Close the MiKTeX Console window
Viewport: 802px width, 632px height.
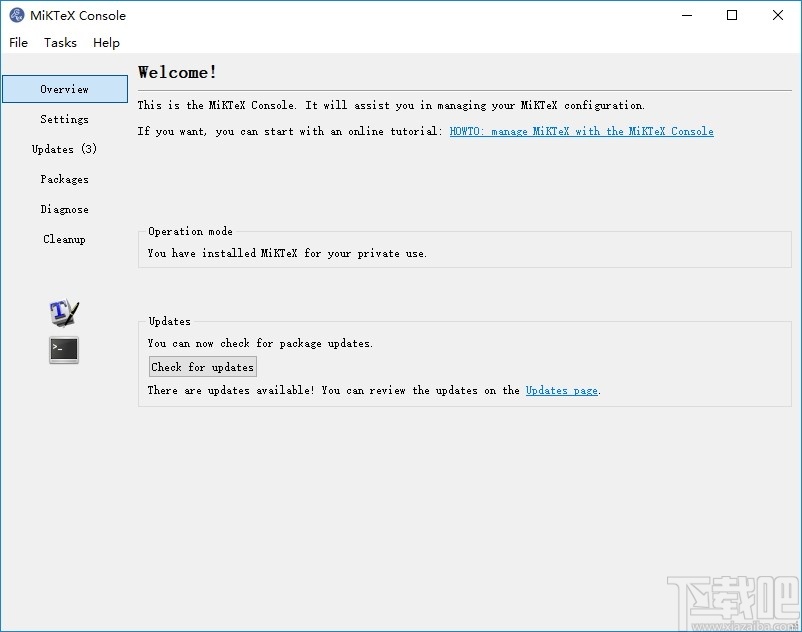(x=778, y=16)
